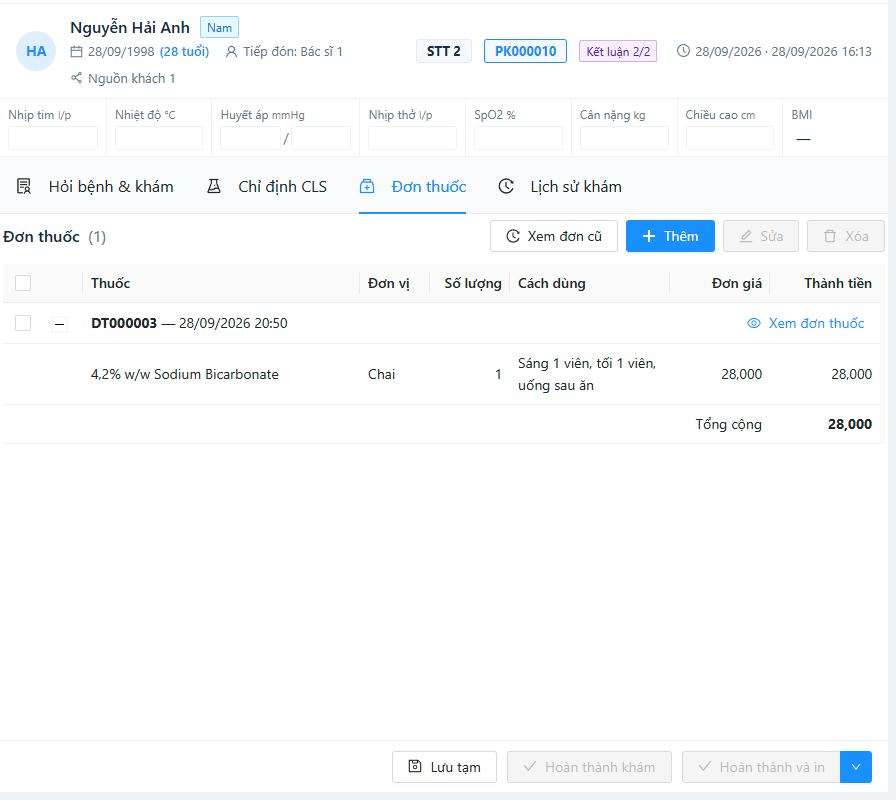896x800 pixels.
Task: Click the PK000010 visit code badge
Action: pos(525,51)
